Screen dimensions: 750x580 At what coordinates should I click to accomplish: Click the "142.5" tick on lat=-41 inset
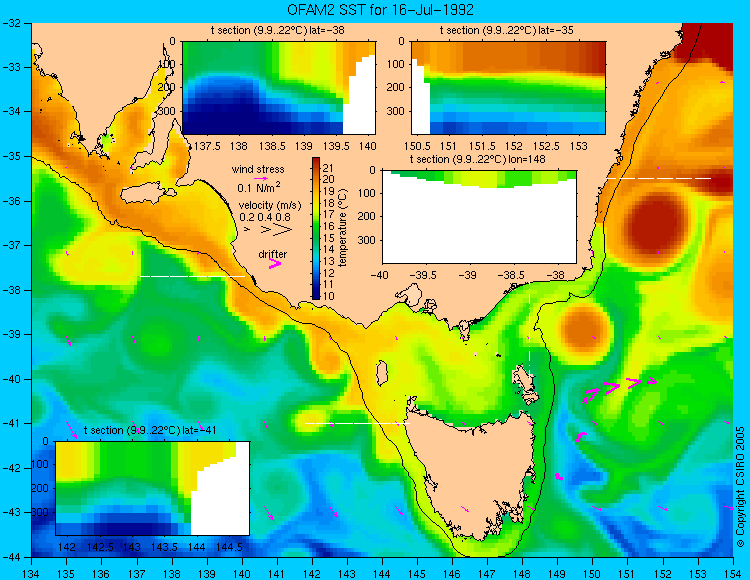point(100,547)
